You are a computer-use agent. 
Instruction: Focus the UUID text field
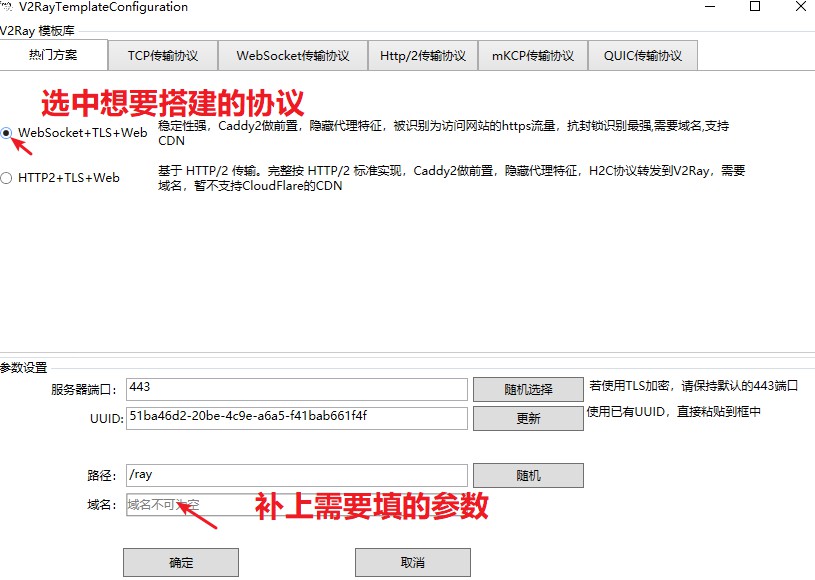click(x=296, y=417)
